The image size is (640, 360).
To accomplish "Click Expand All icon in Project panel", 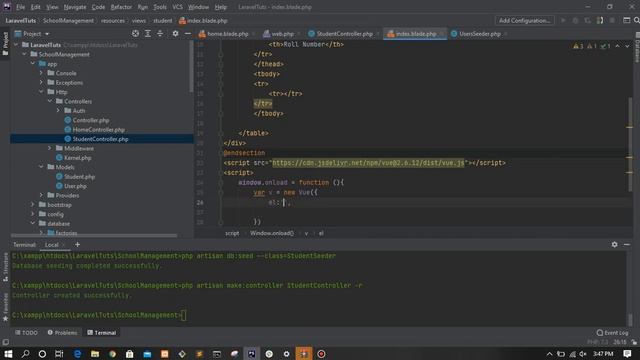I will click(148, 33).
